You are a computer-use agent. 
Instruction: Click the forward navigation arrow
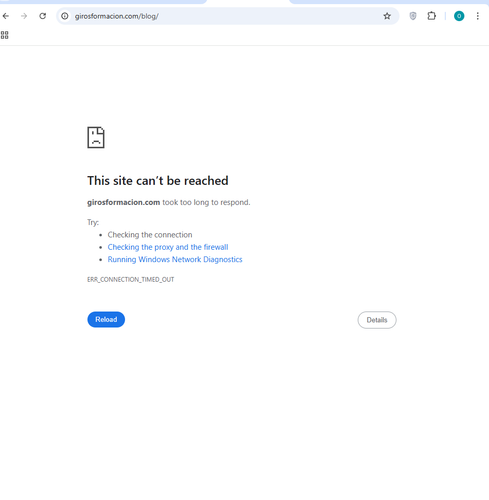24,16
